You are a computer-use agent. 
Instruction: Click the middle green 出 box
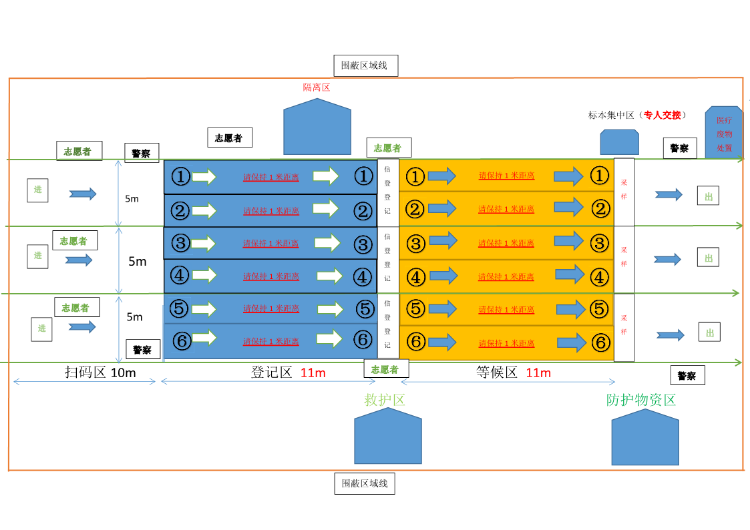[710, 258]
